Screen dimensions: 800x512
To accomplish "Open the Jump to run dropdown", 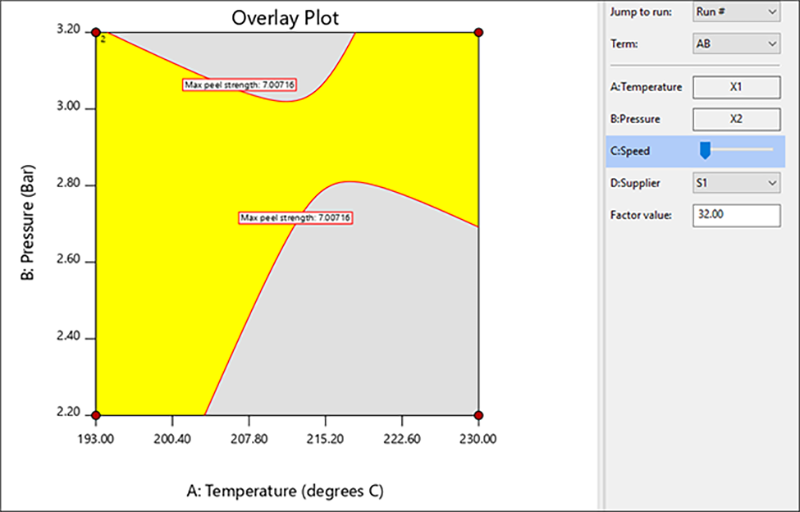I will tap(735, 12).
